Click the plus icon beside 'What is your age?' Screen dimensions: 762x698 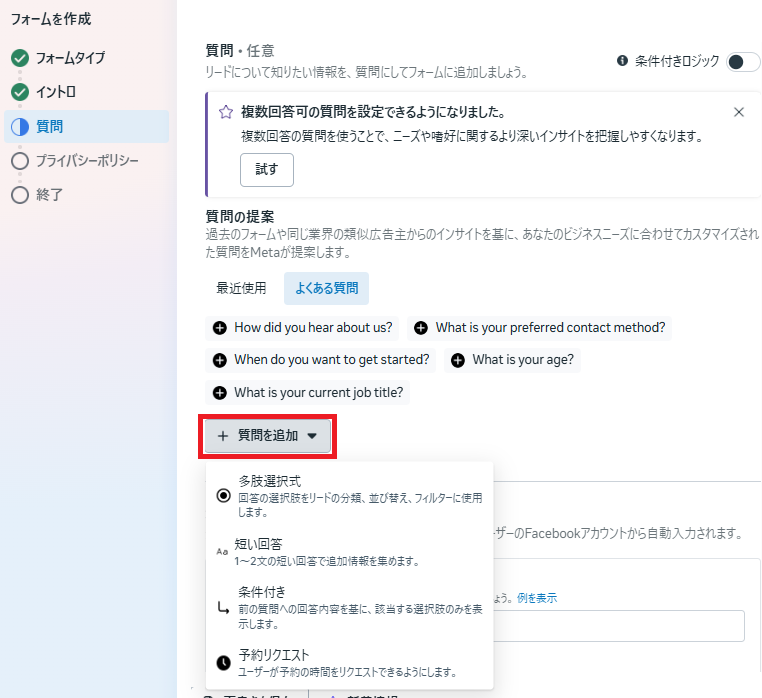tap(458, 360)
